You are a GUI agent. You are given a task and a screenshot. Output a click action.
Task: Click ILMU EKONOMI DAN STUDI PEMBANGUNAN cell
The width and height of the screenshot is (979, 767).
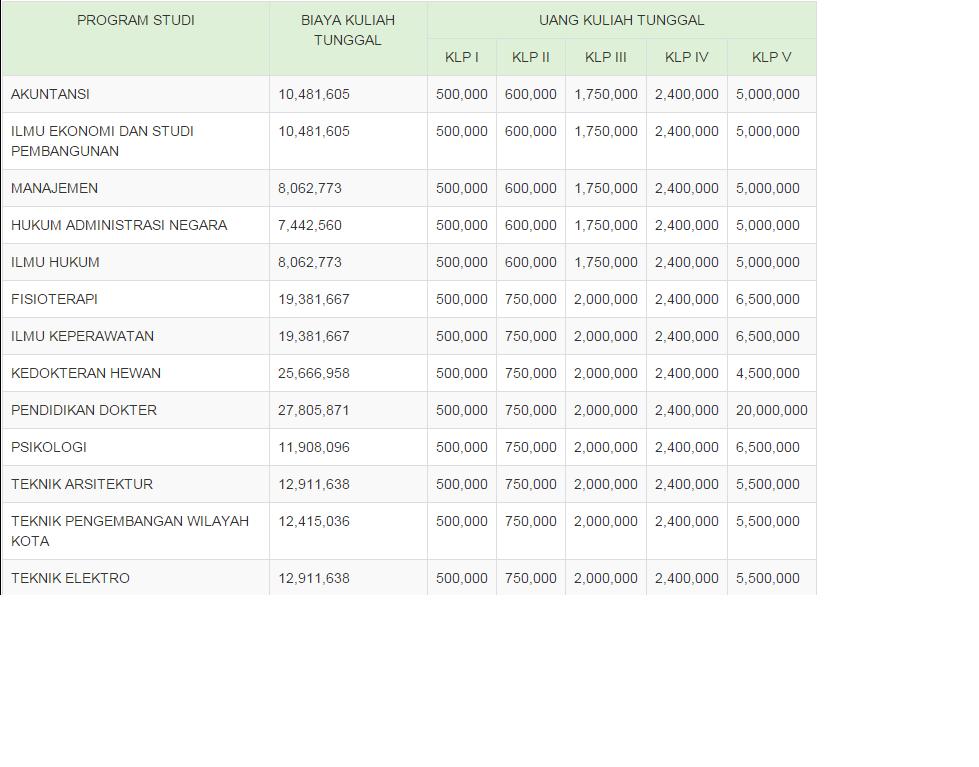102,141
